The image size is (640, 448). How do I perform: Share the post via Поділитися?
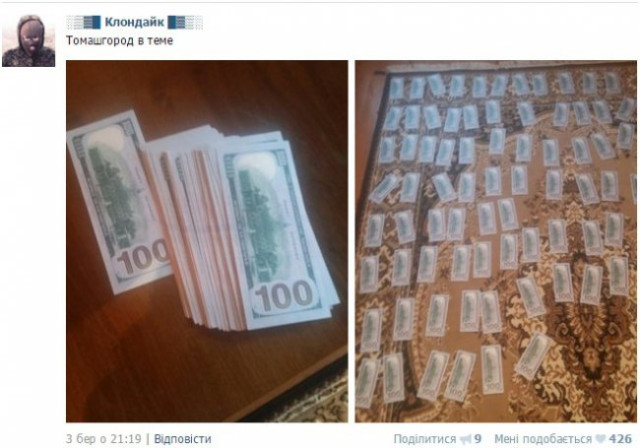tap(424, 439)
